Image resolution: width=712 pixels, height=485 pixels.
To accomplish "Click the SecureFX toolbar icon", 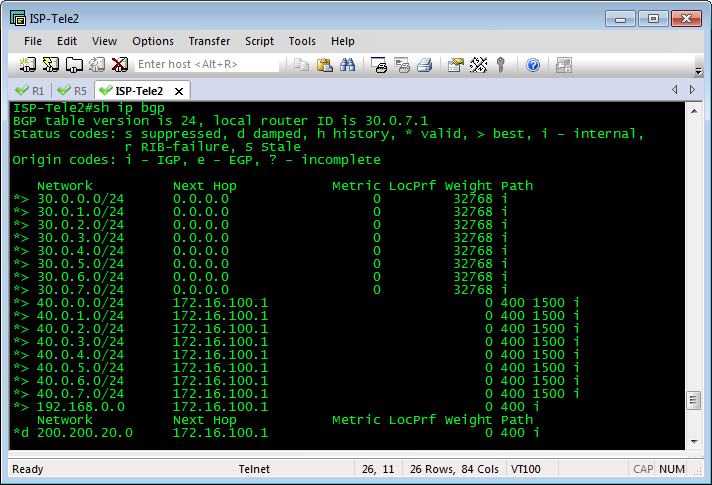I will coord(564,65).
